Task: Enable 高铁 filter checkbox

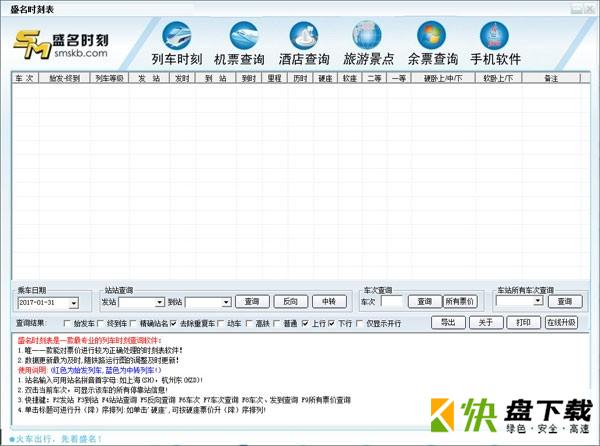Action: (249, 324)
